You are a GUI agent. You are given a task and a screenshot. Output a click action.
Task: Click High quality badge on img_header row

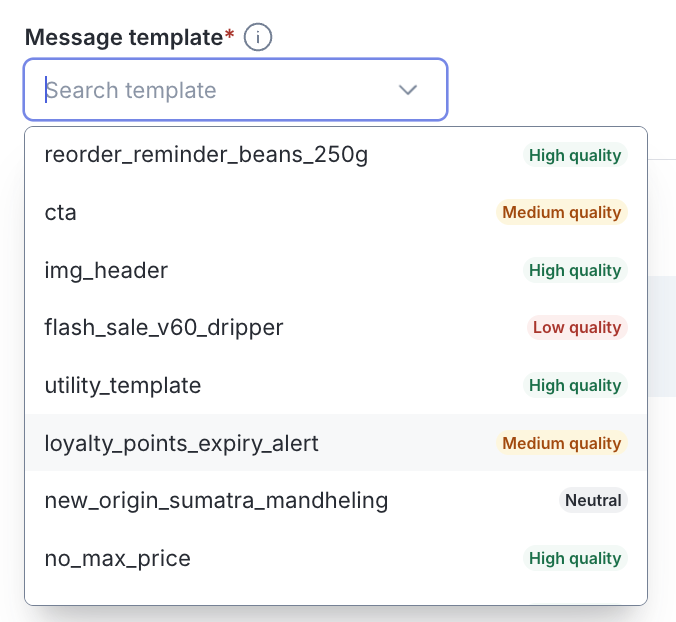click(575, 270)
